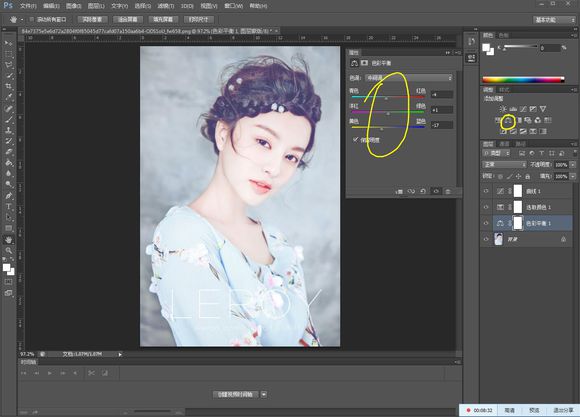Select the Zoom tool in toolbox
Image resolution: width=580 pixels, height=417 pixels.
click(x=8, y=250)
